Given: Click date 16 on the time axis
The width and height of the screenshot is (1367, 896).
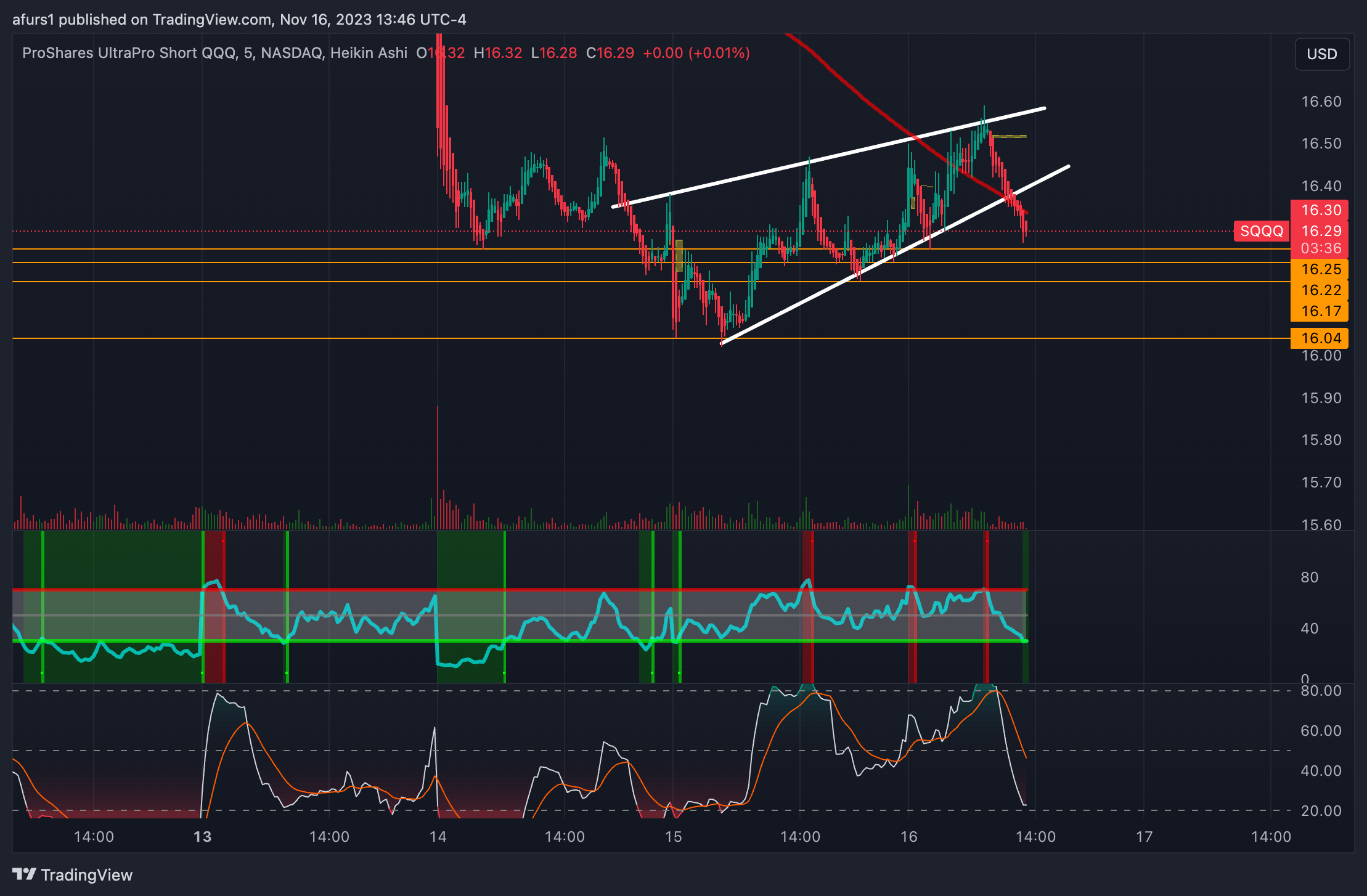Looking at the screenshot, I should pos(908,837).
